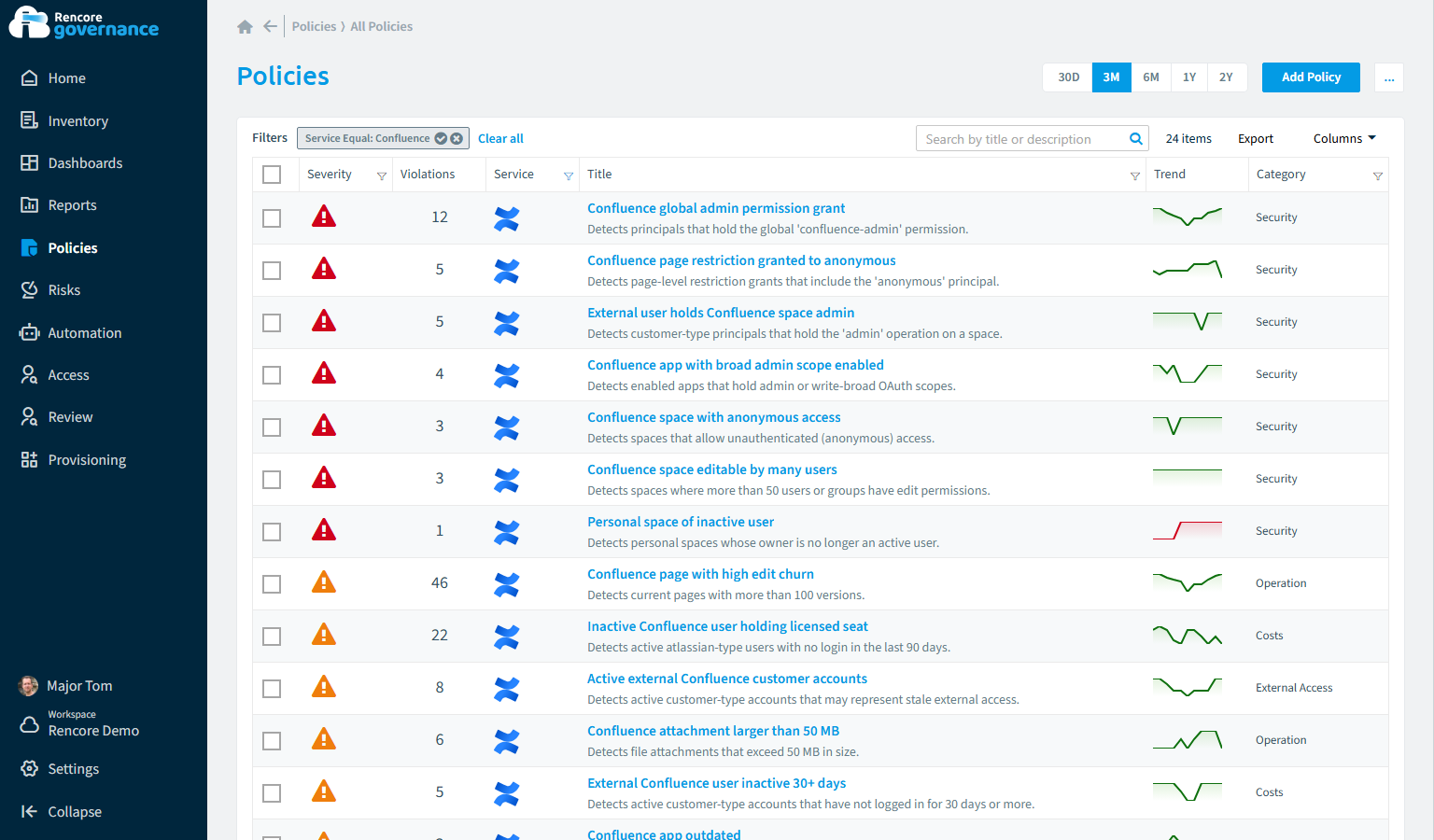
Task: Click the Add Policy button
Action: pyautogui.click(x=1311, y=77)
